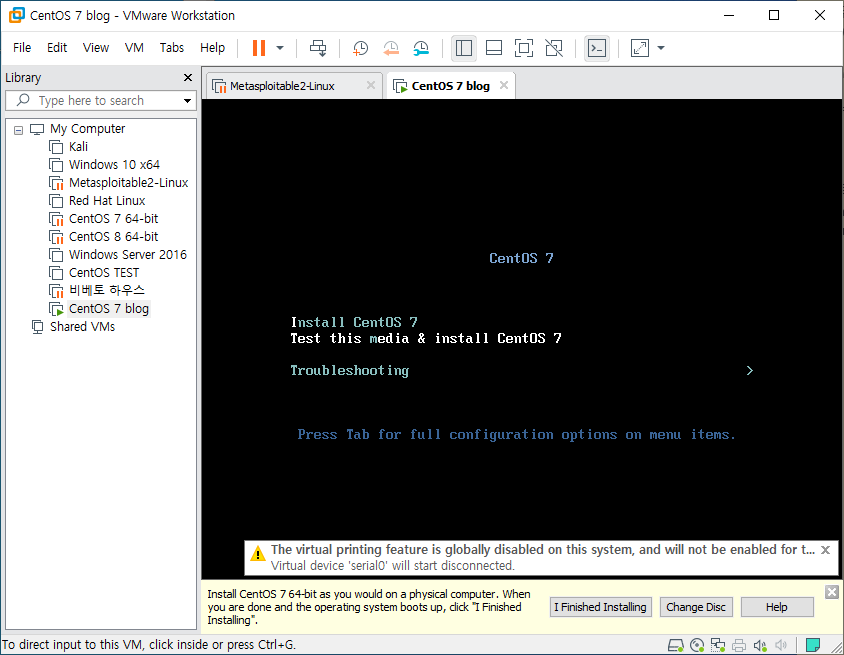Select CentOS 7 64-bit VM
Image resolution: width=844 pixels, height=655 pixels.
click(114, 219)
